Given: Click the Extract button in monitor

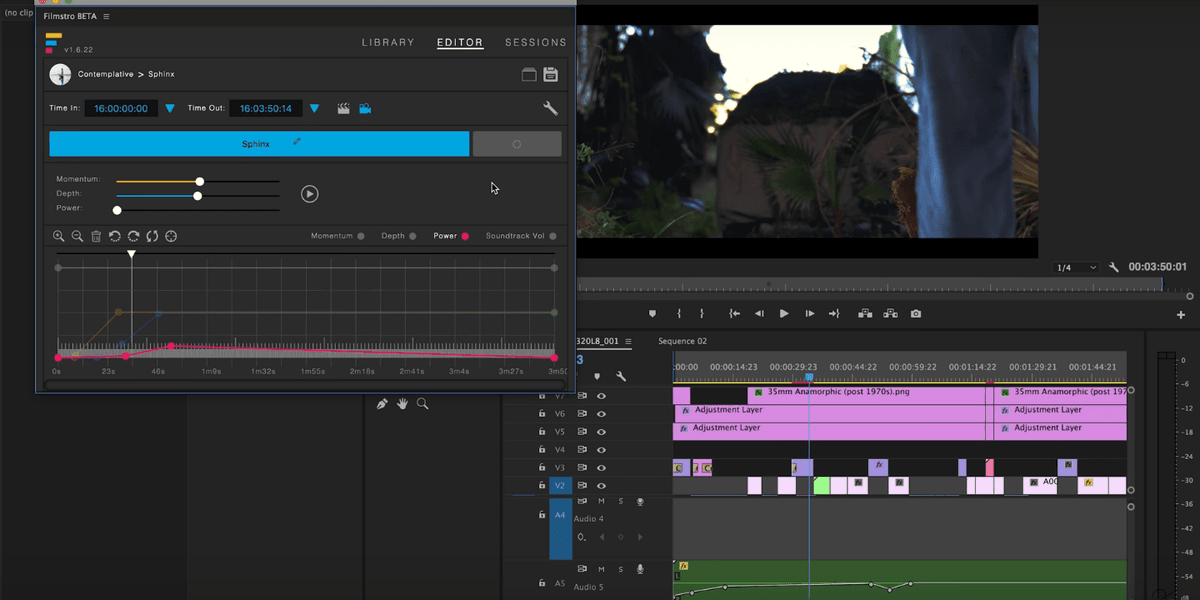Looking at the screenshot, I should coord(891,313).
